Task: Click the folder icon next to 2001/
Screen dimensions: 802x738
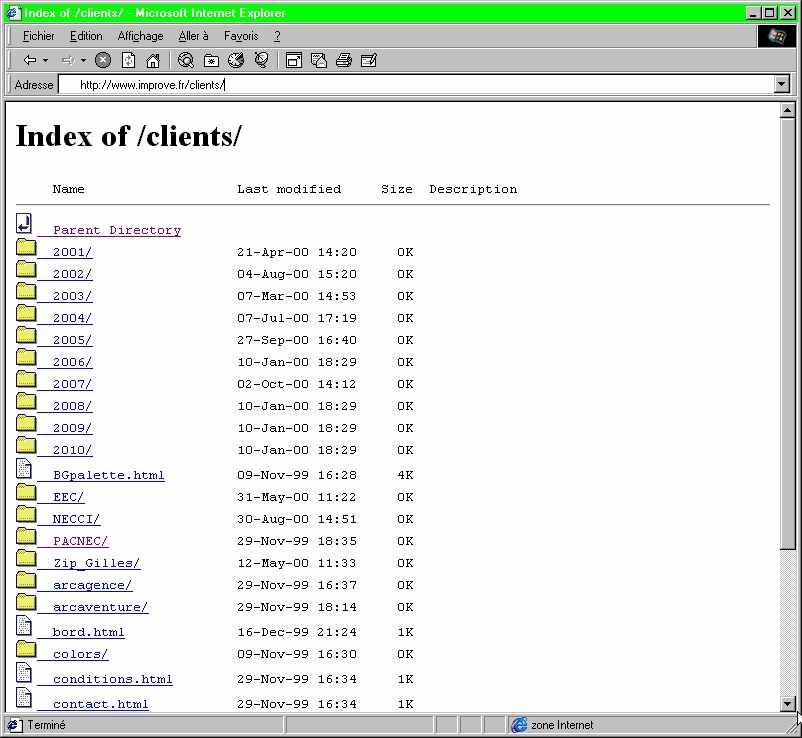Action: [x=26, y=247]
